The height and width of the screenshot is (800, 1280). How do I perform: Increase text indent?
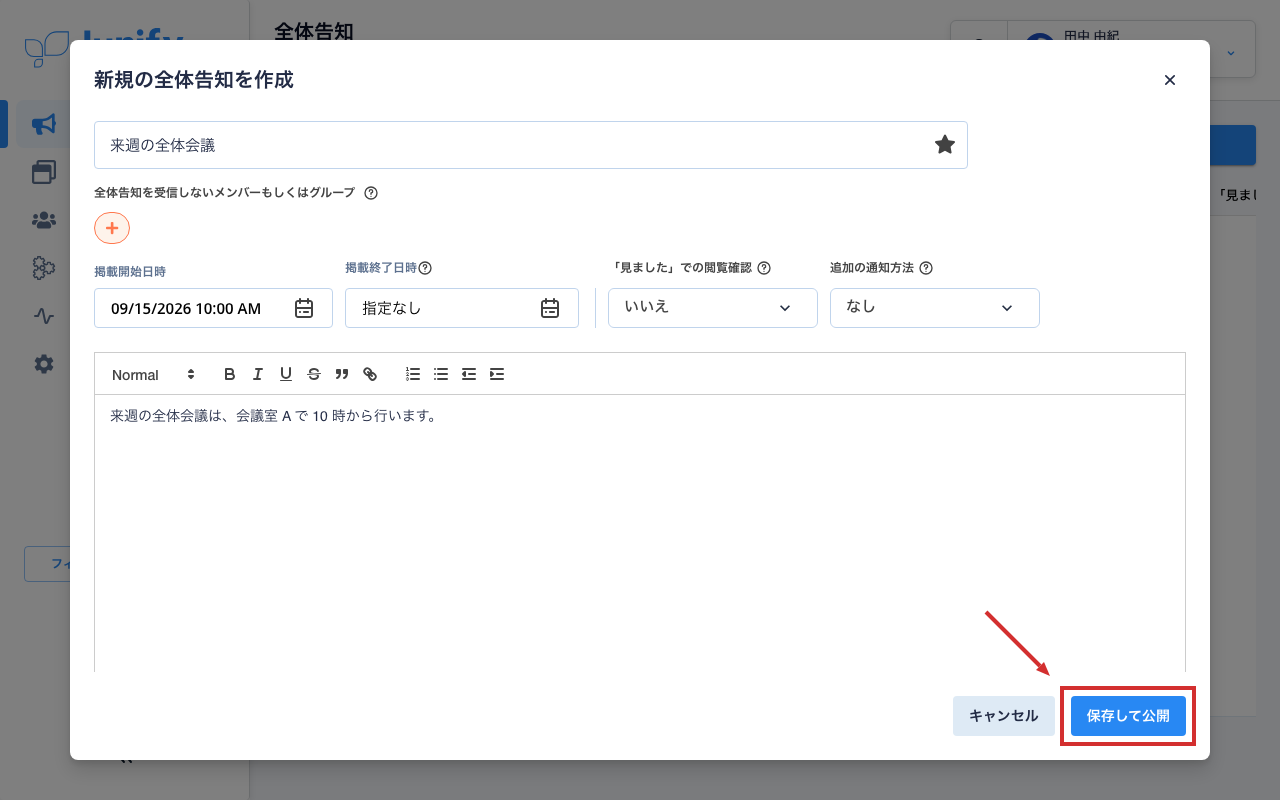[497, 374]
